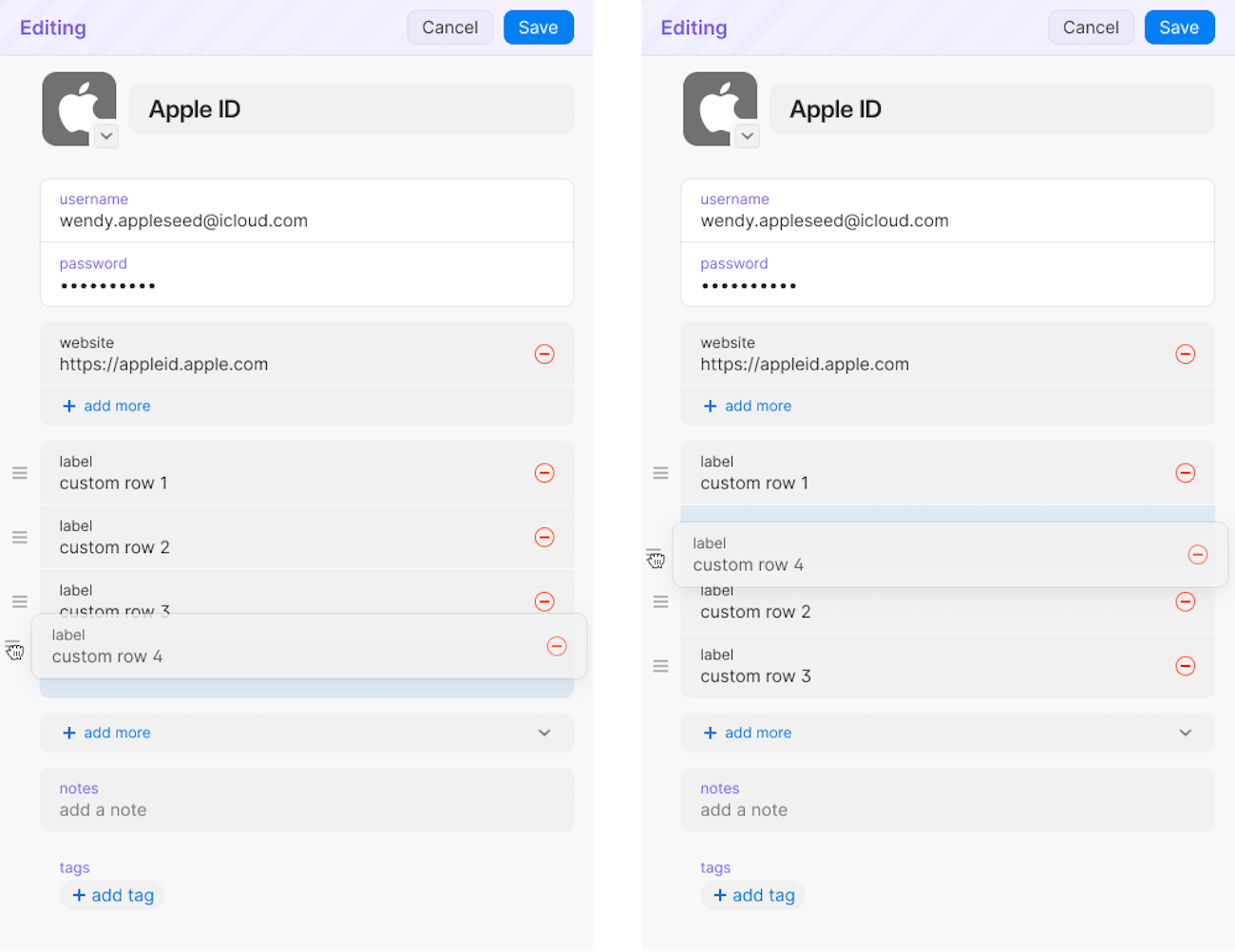The width and height of the screenshot is (1235, 952).
Task: Save the Apple ID entry
Action: [x=539, y=27]
